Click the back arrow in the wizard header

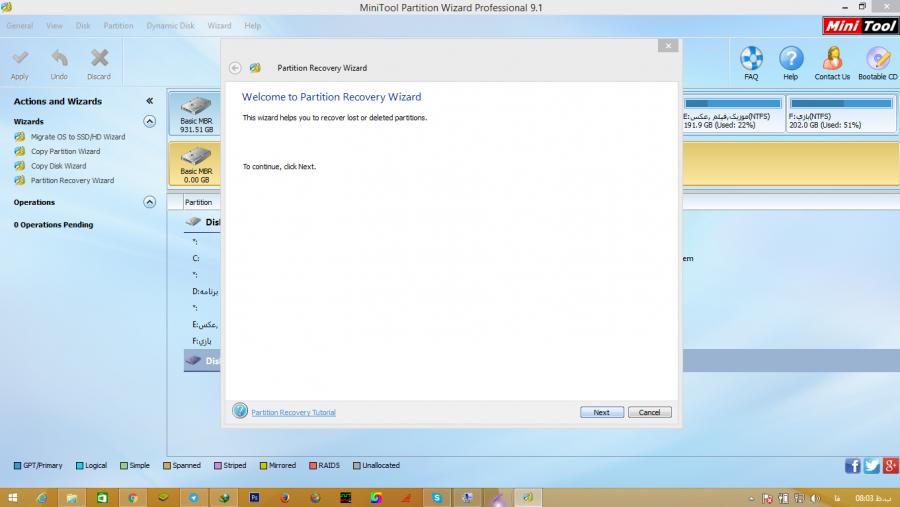pyautogui.click(x=235, y=68)
